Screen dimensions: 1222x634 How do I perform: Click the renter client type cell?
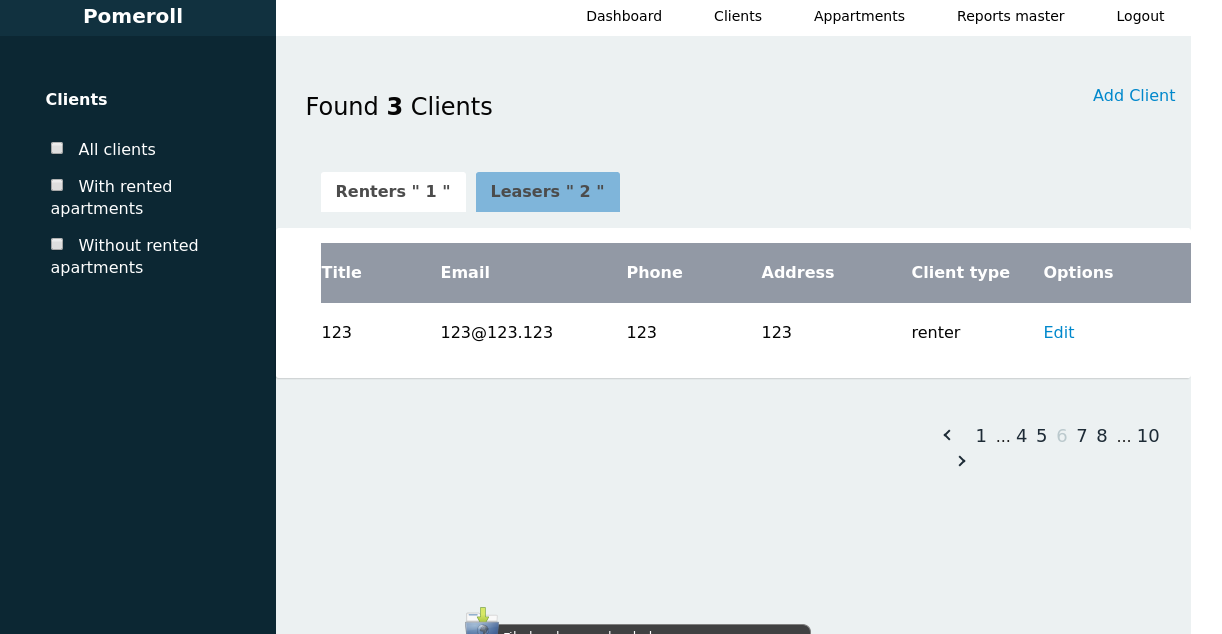pos(936,333)
